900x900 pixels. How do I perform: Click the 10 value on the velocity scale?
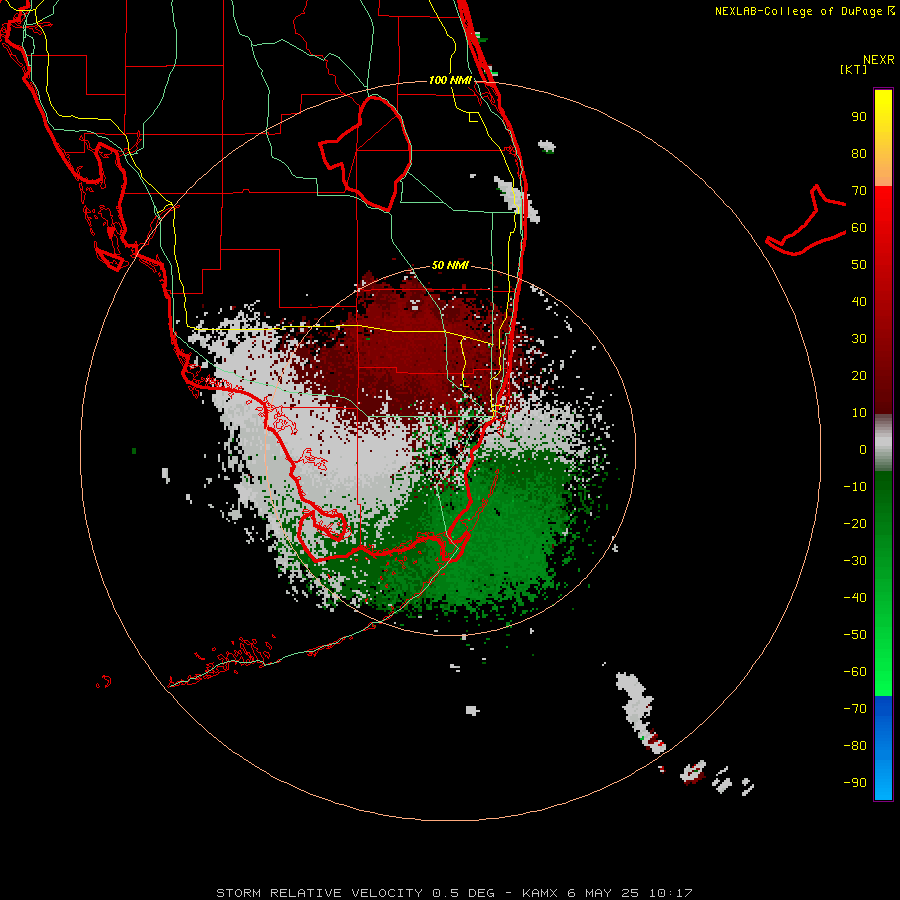tap(859, 413)
